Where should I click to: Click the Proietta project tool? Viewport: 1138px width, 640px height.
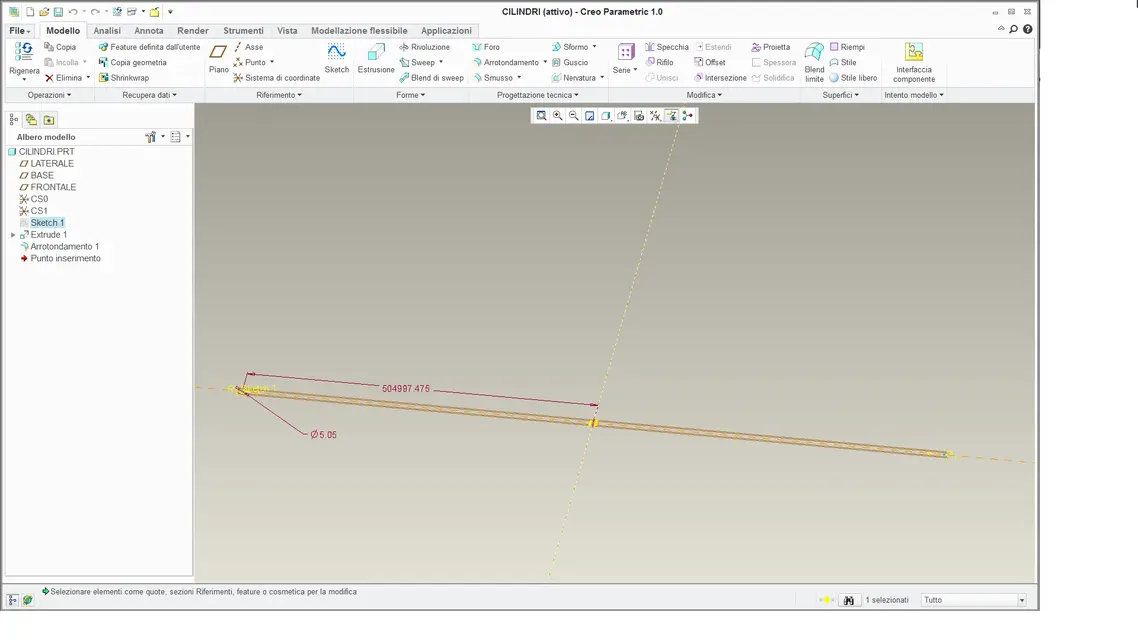tap(770, 47)
